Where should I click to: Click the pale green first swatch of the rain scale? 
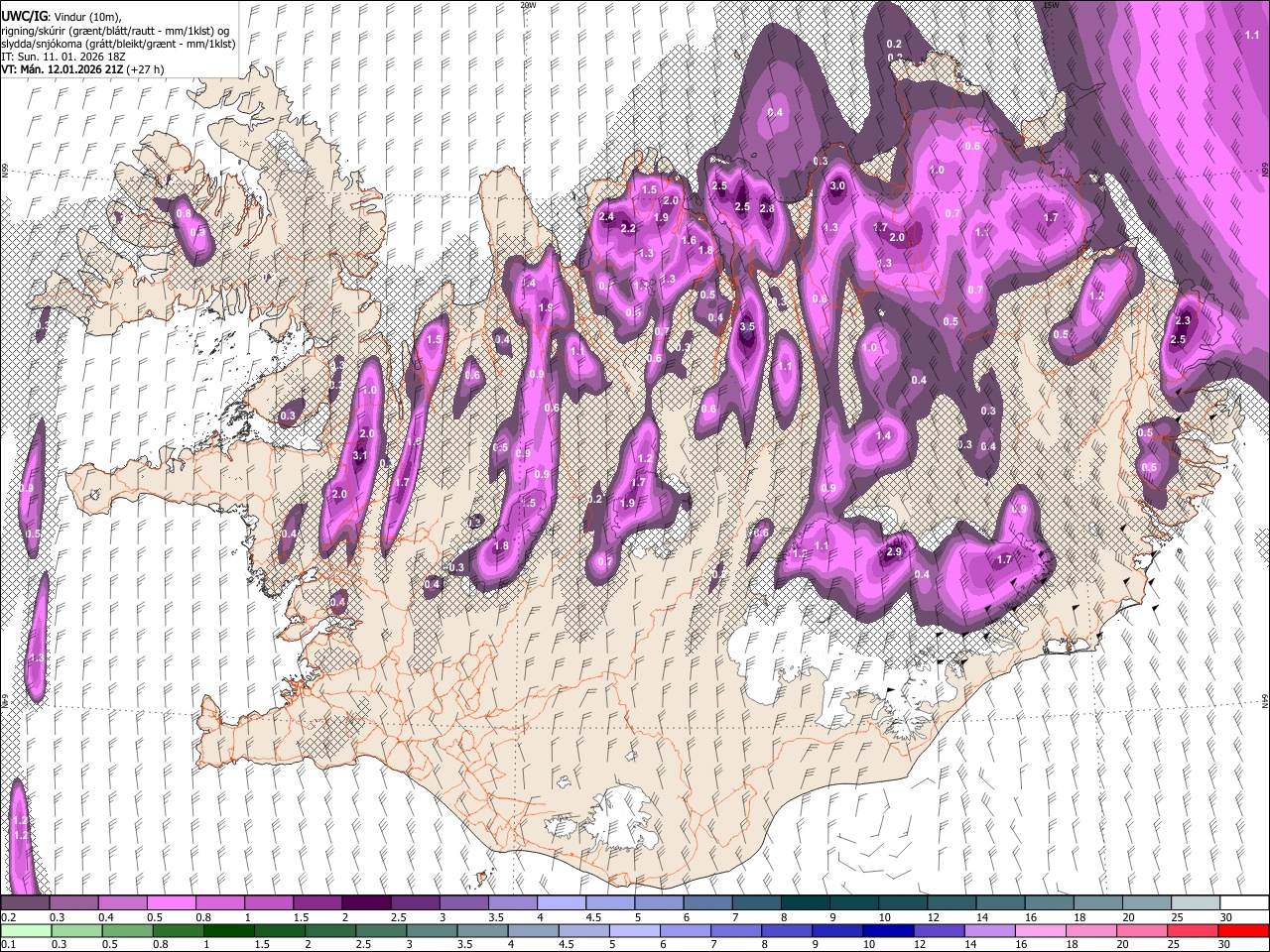(x=25, y=931)
